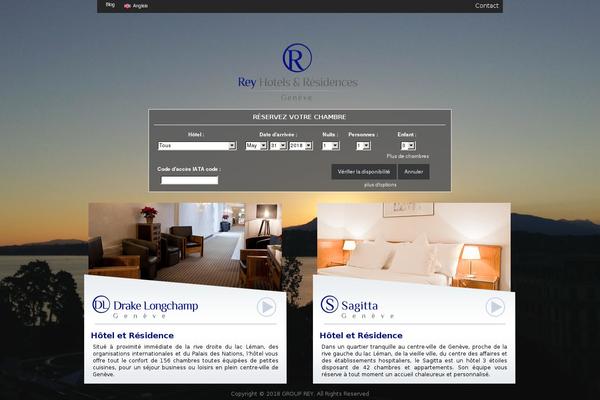Screen dimensions: 600x400
Task: Click the flag icon beside Anglais
Action: (127, 6)
